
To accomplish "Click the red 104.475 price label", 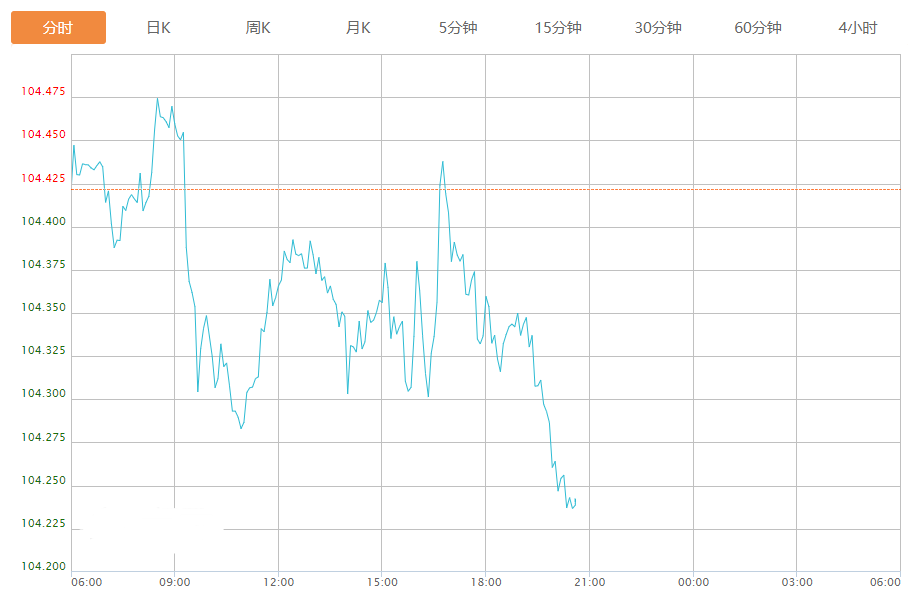I will click(43, 92).
